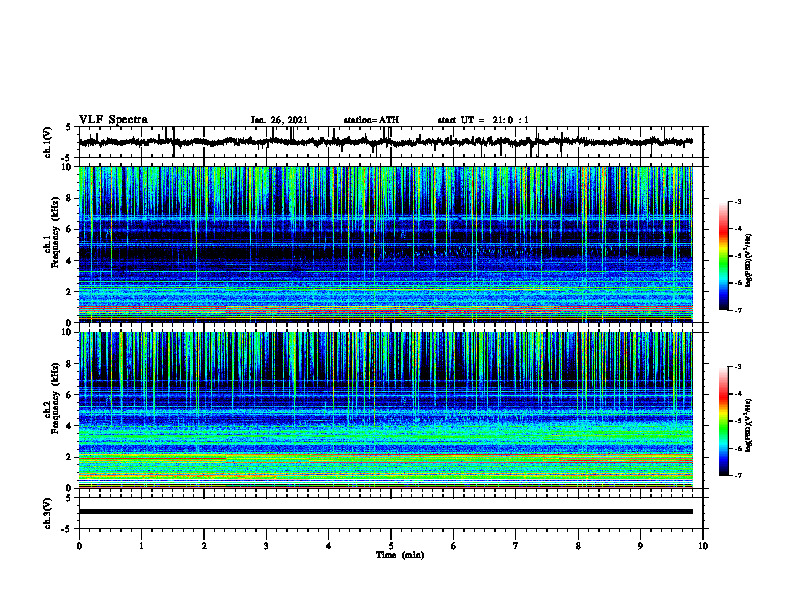This screenshot has width=792, height=612.
Task: Click the ch.1 color bar log(PSD) unit label
Action: point(749,260)
